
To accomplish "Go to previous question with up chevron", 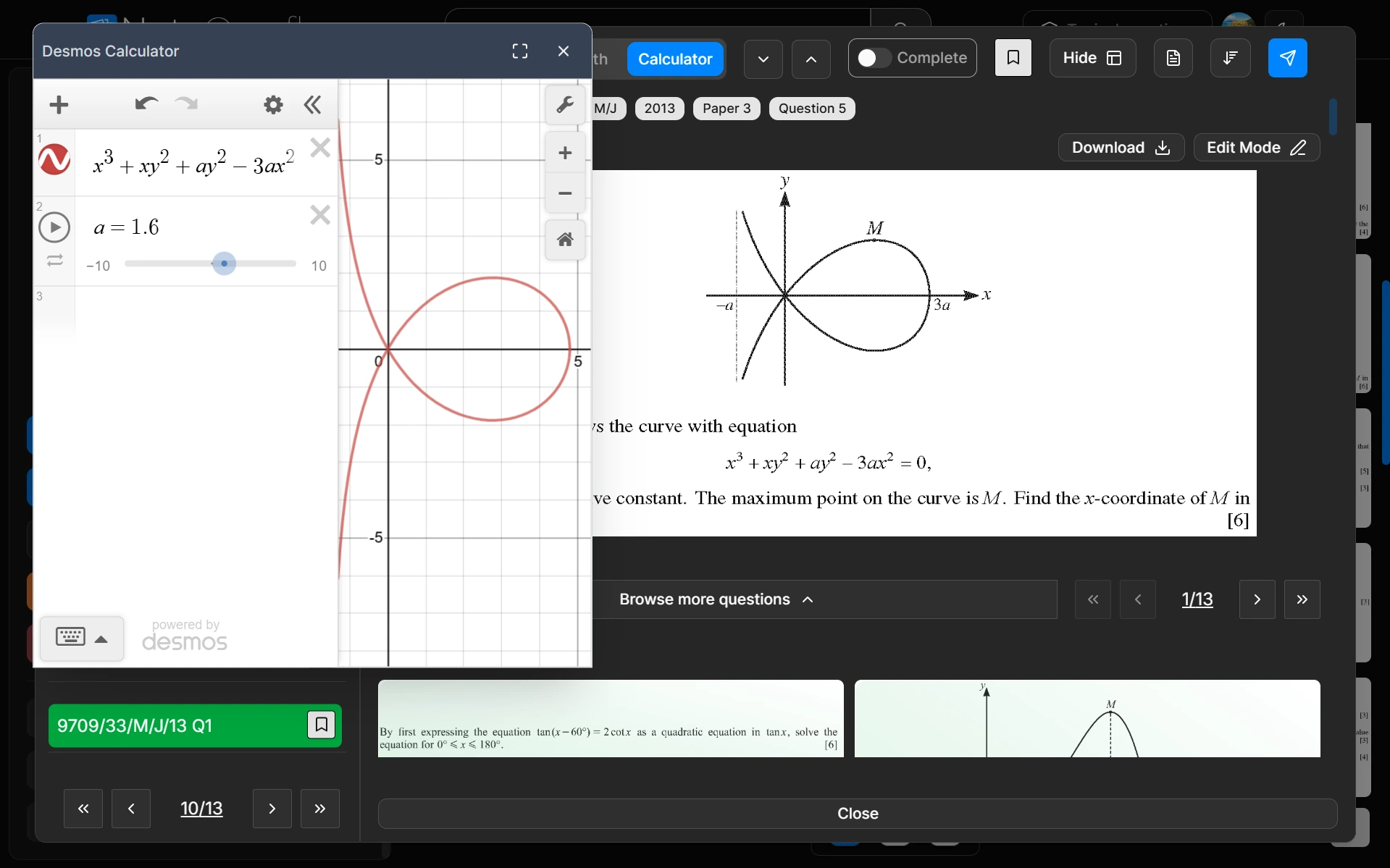I will coord(811,59).
